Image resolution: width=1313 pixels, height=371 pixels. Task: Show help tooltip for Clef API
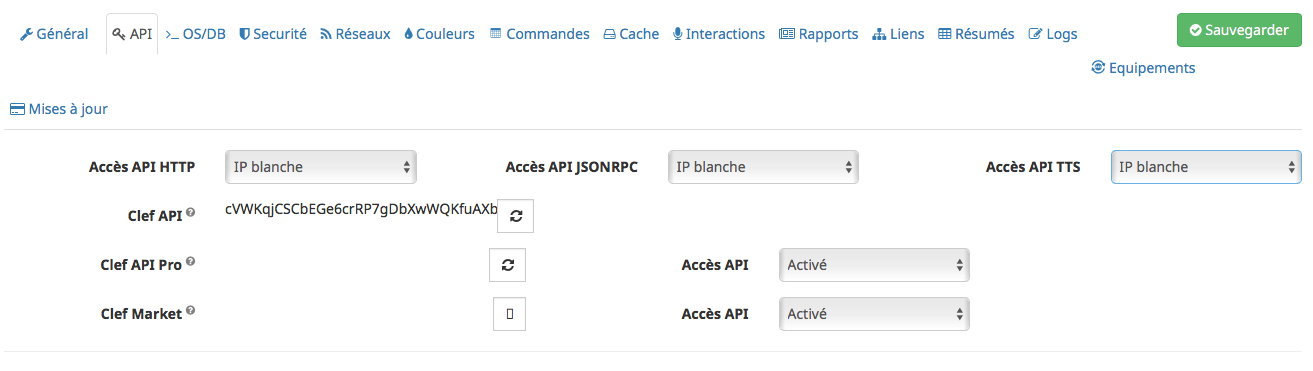coord(190,212)
